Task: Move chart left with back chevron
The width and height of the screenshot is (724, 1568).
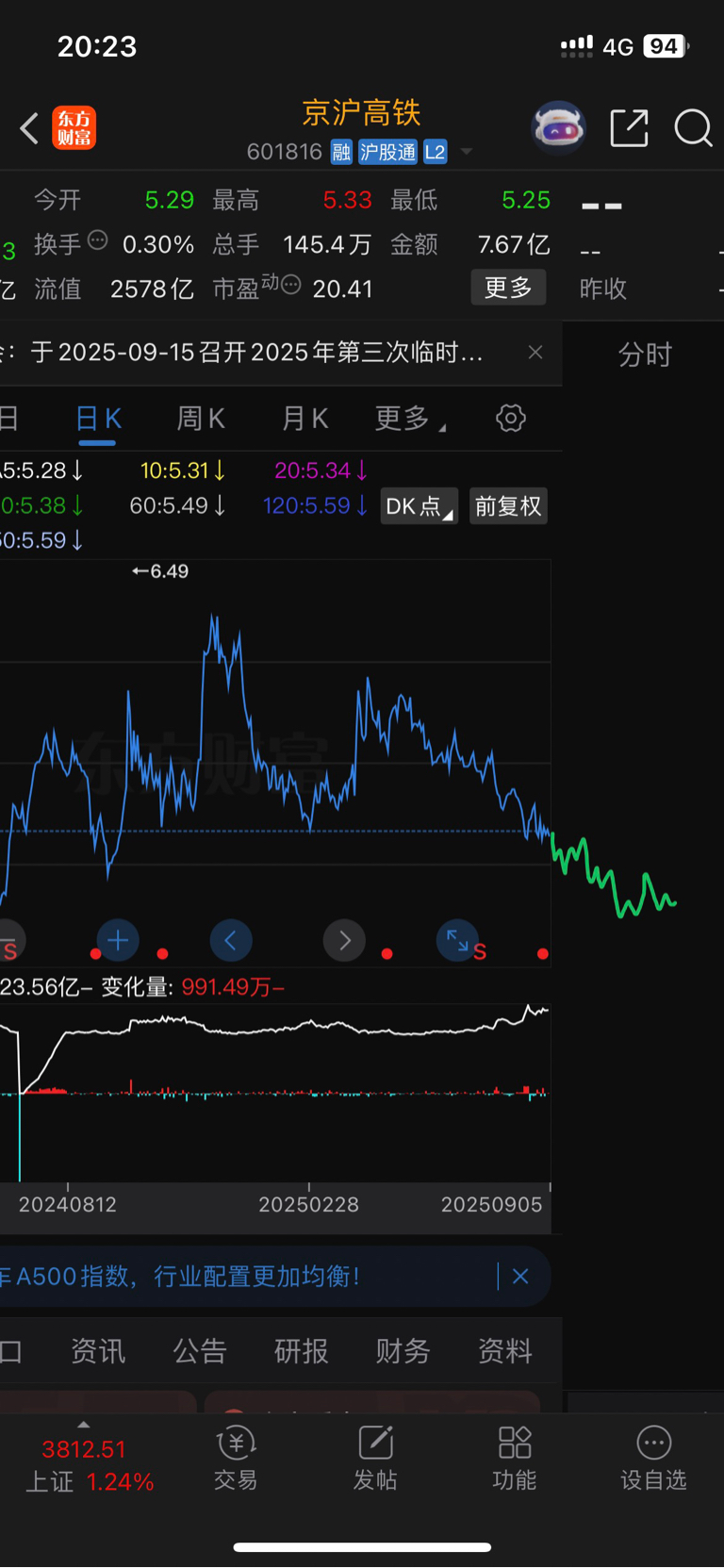Action: [x=231, y=940]
